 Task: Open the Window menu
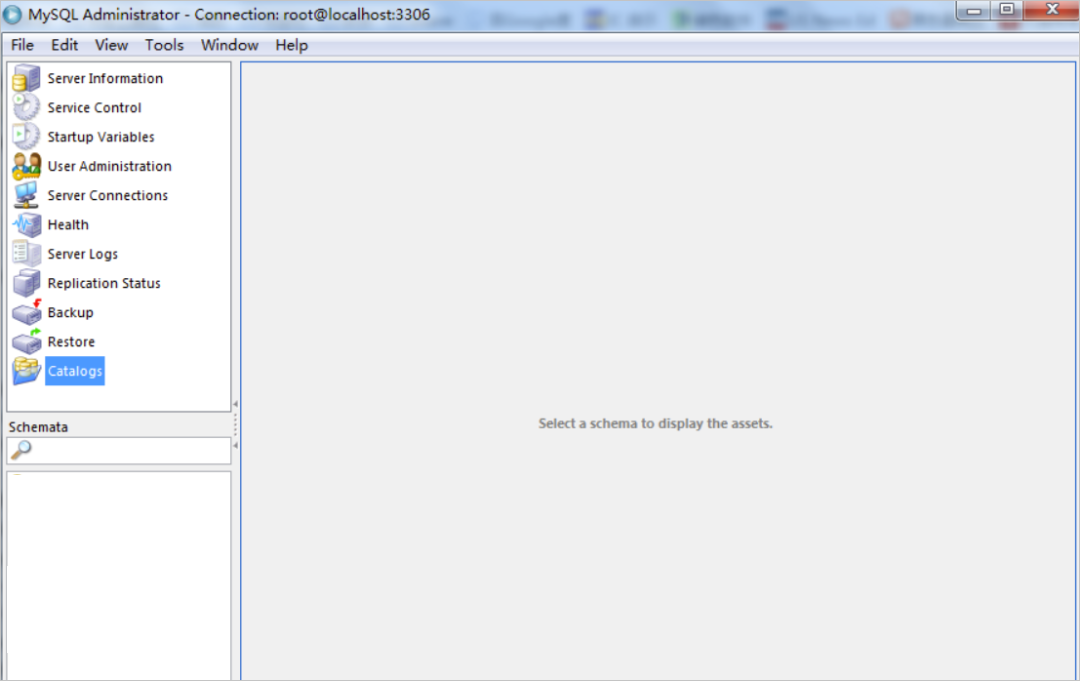[x=229, y=45]
